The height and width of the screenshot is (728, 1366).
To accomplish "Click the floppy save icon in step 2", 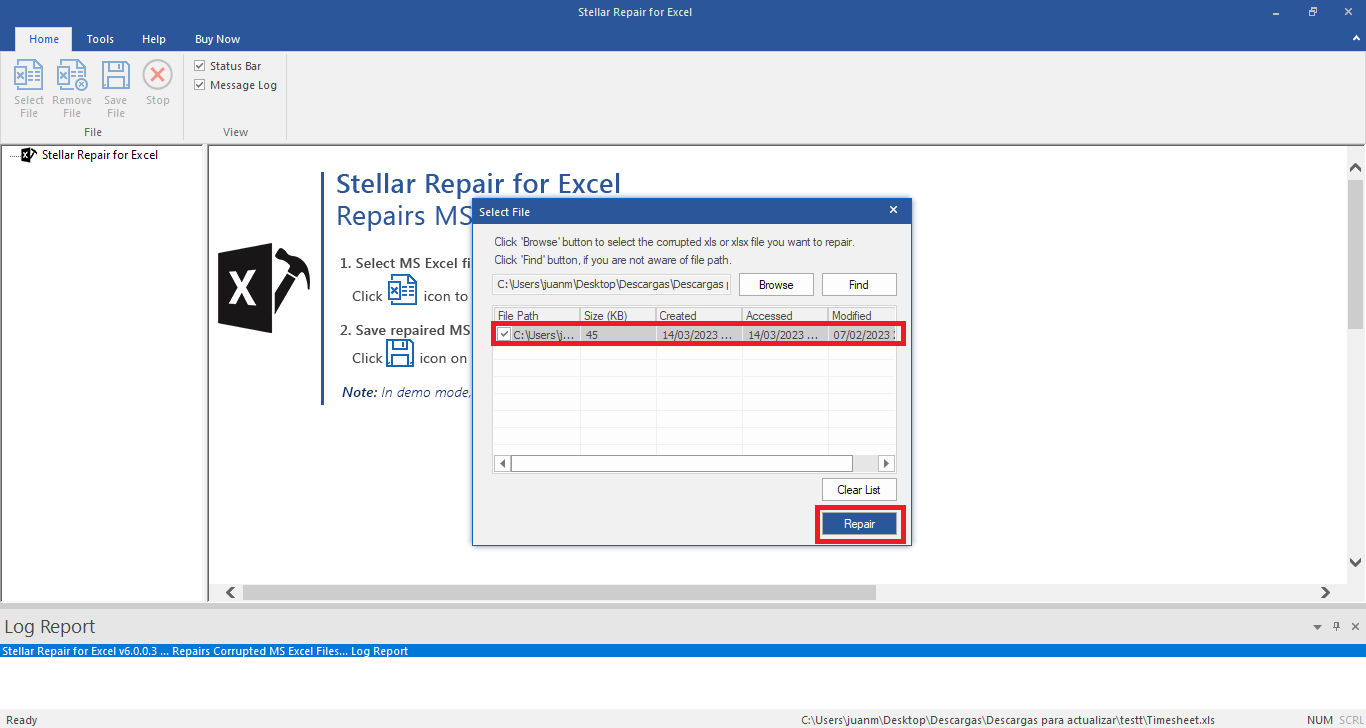I will pos(400,353).
